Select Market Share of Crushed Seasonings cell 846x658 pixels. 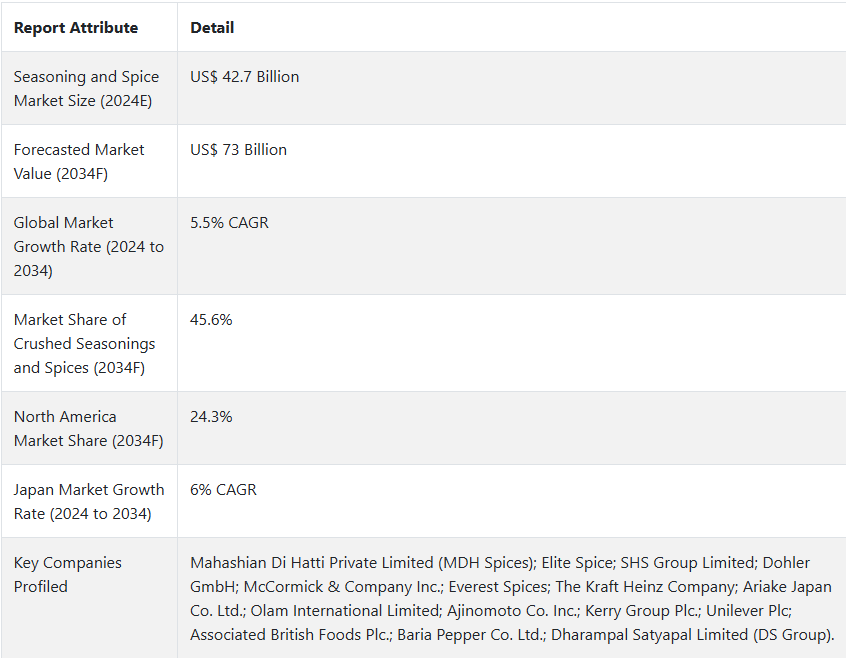(x=90, y=343)
